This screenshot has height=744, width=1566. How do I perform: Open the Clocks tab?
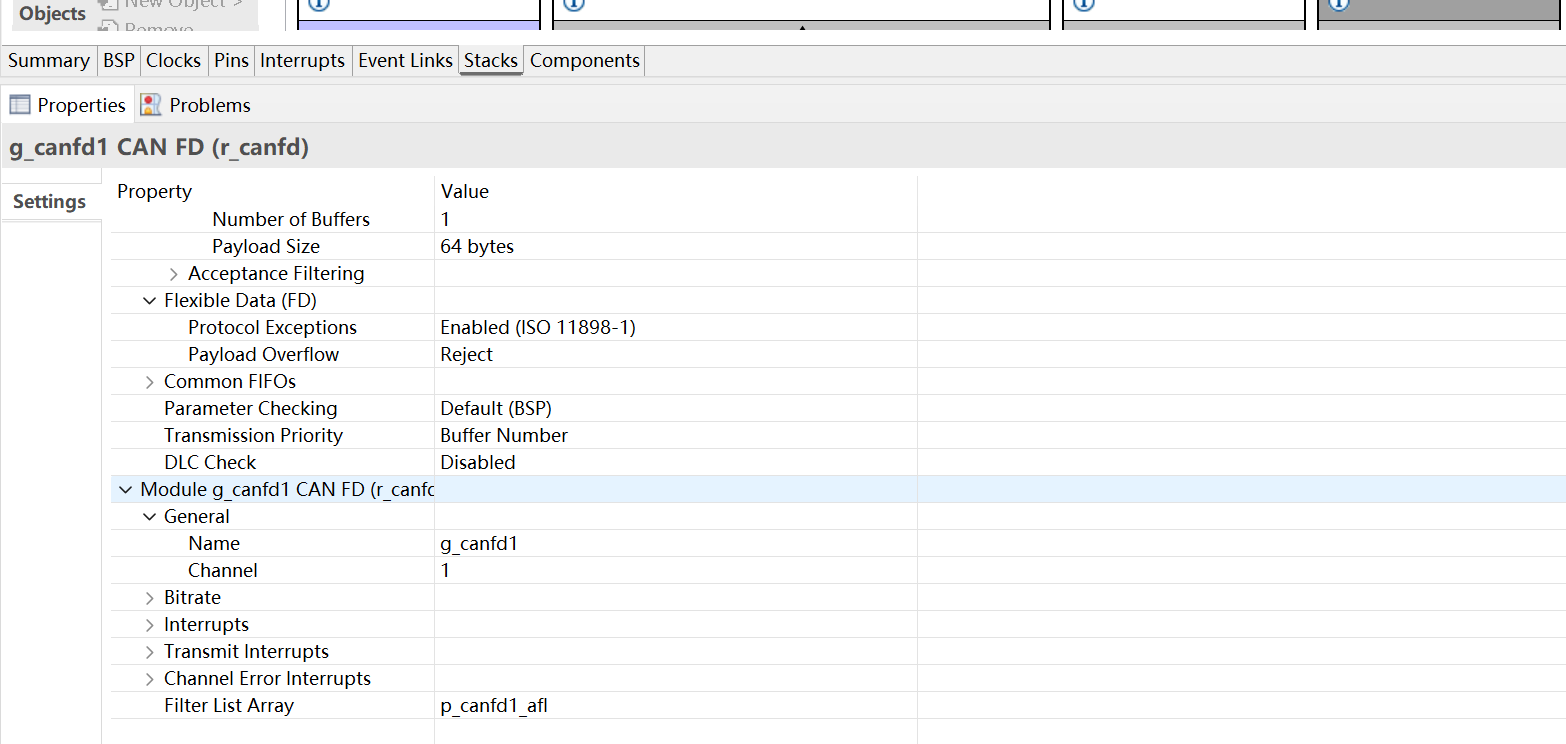(x=174, y=61)
